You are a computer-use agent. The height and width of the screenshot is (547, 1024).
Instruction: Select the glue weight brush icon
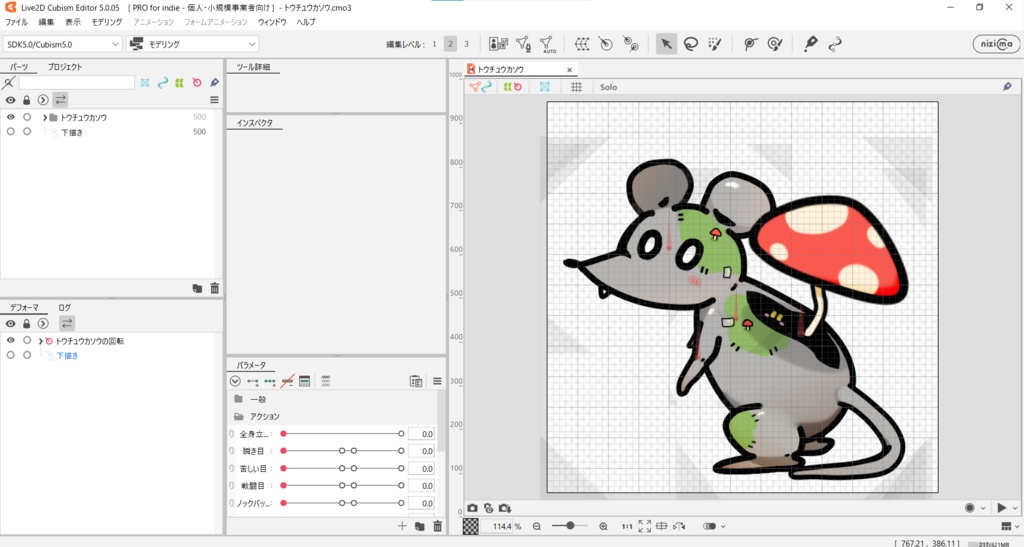(775, 44)
